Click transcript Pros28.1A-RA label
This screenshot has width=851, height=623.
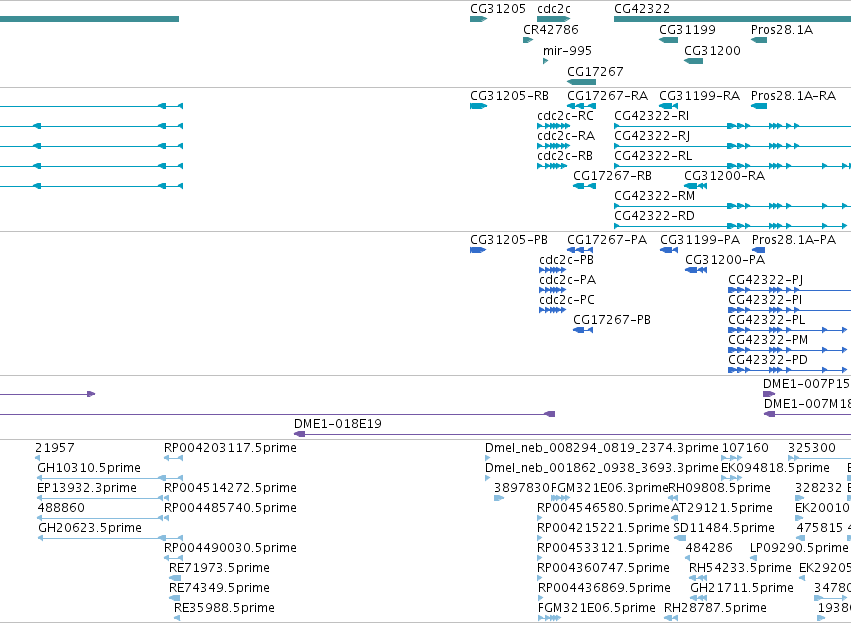pos(793,96)
